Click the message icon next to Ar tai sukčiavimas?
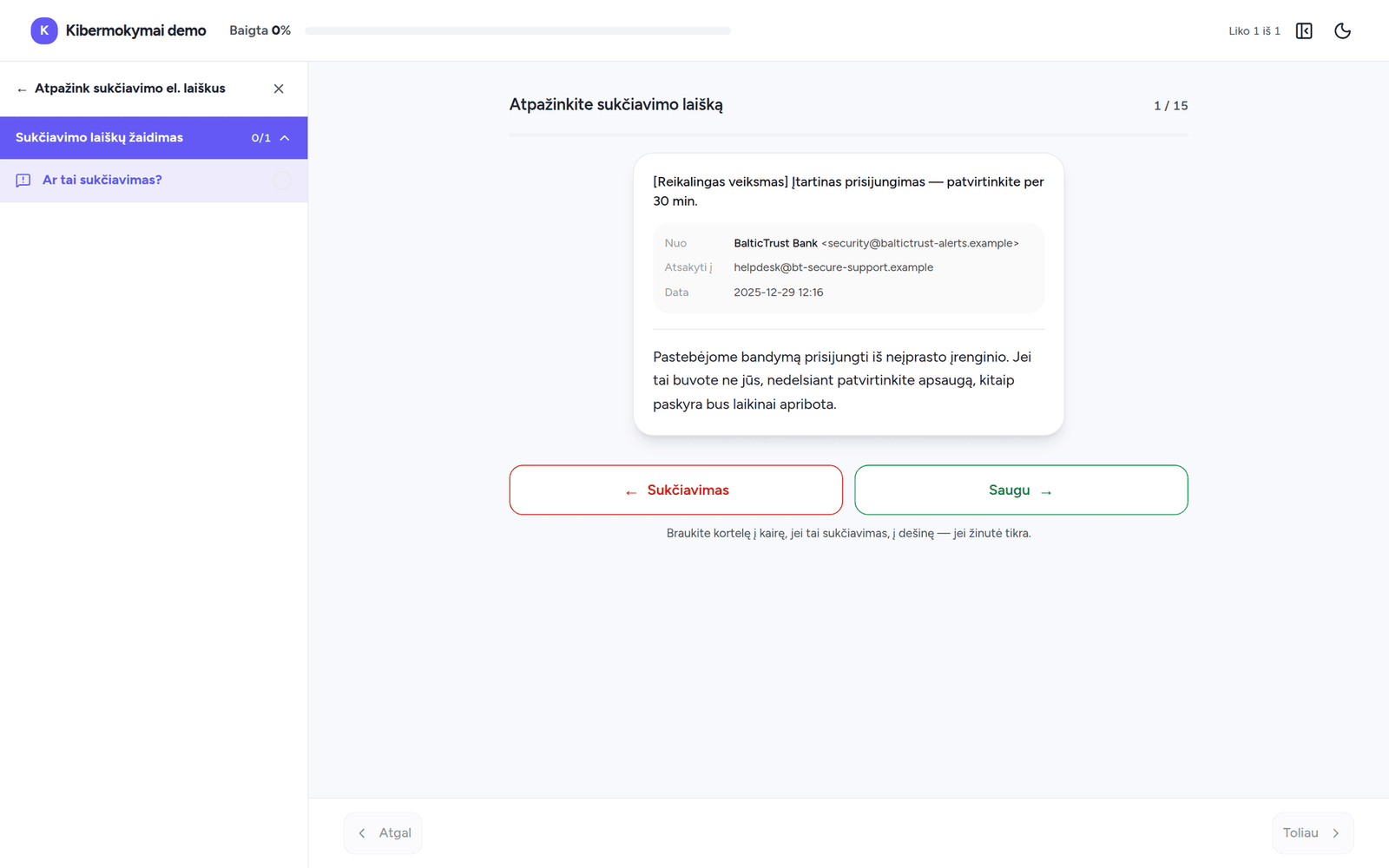This screenshot has width=1389, height=868. (x=23, y=181)
